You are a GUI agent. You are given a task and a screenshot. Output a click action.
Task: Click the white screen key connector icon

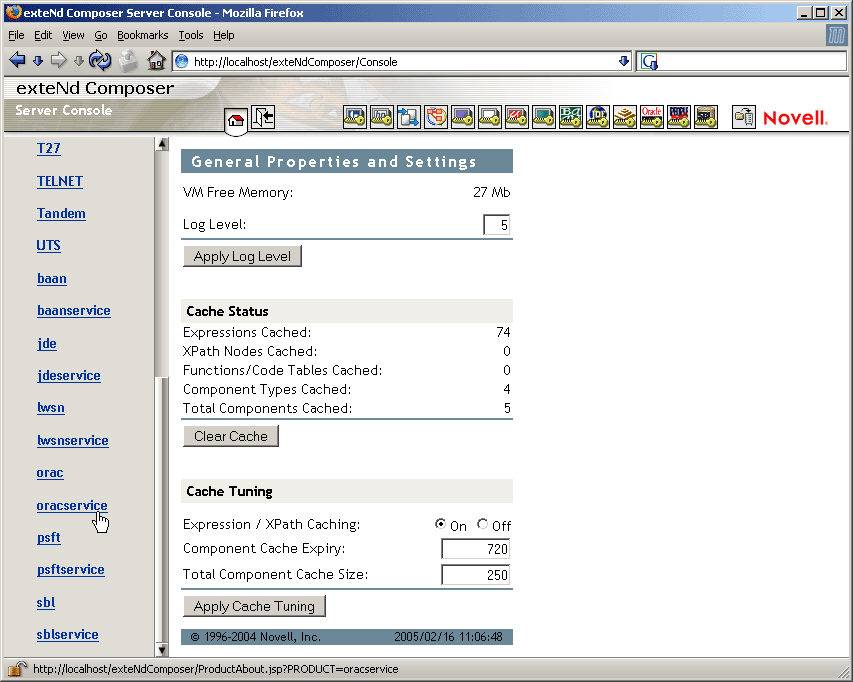(490, 117)
